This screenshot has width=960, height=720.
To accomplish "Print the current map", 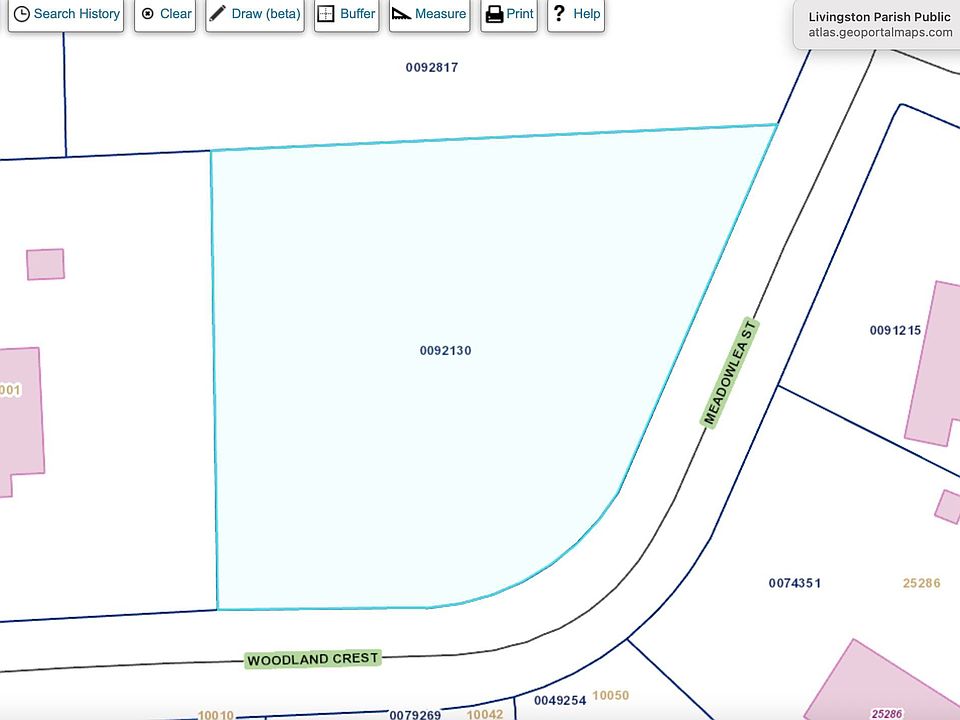I will 509,14.
